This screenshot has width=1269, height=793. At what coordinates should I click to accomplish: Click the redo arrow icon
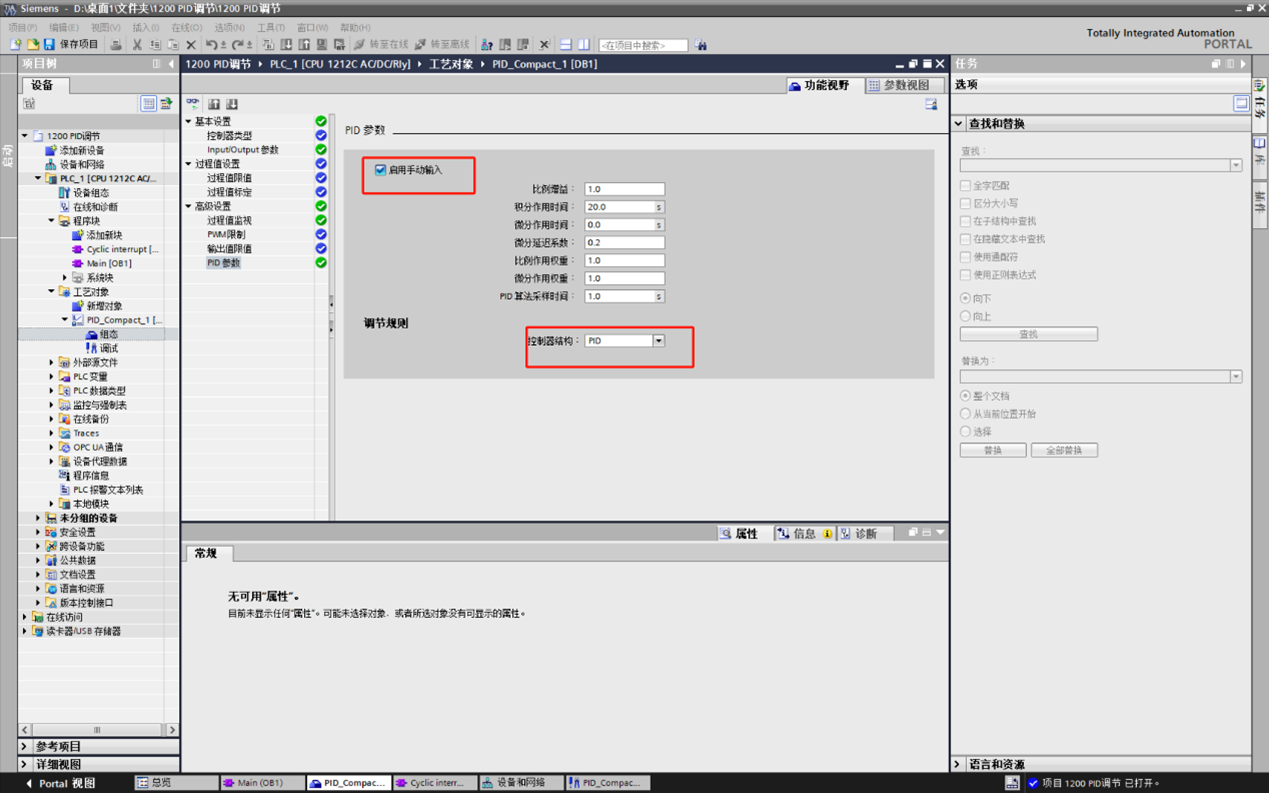coord(238,45)
